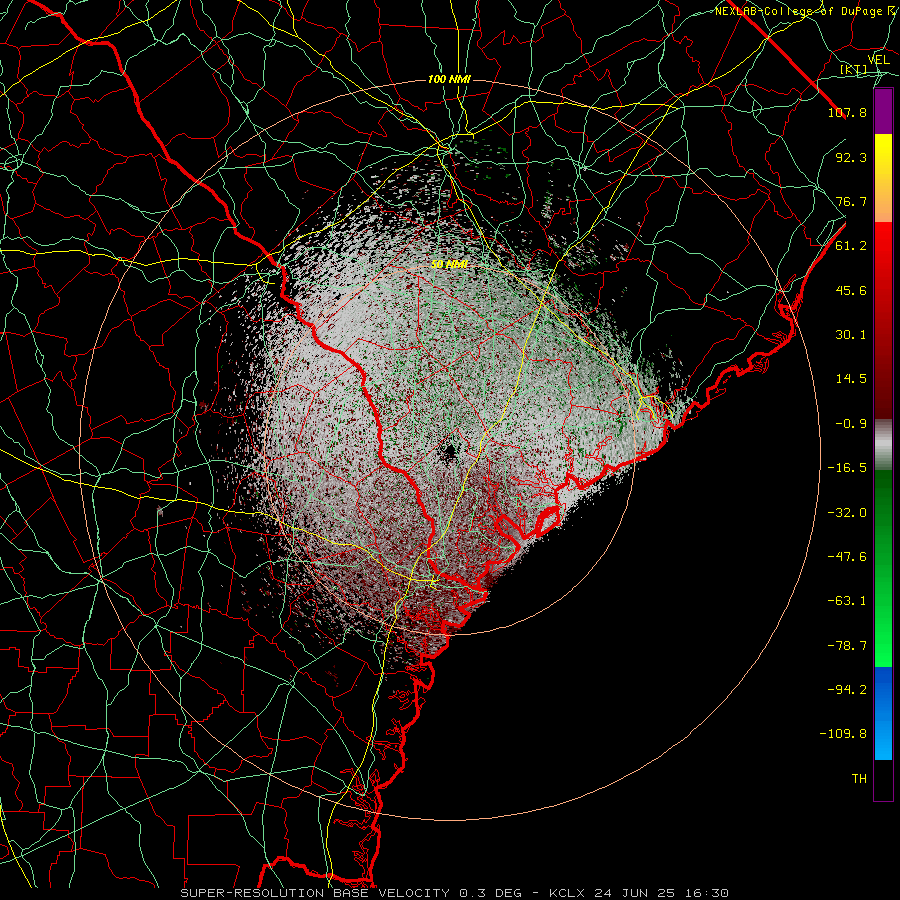
Task: Click the 30.1 velocity scale value
Action: point(851,335)
